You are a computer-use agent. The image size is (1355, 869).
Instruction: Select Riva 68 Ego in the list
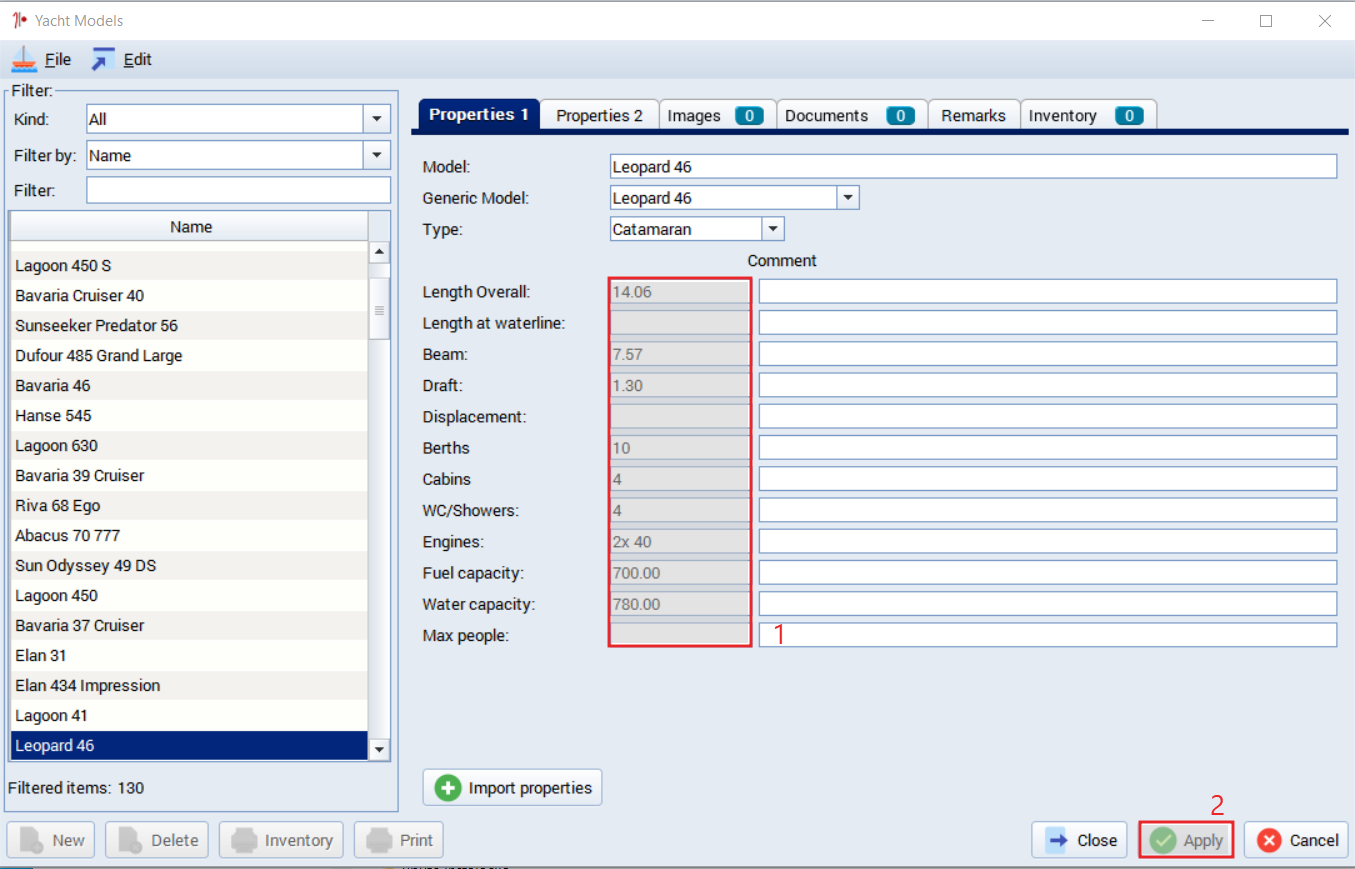189,506
